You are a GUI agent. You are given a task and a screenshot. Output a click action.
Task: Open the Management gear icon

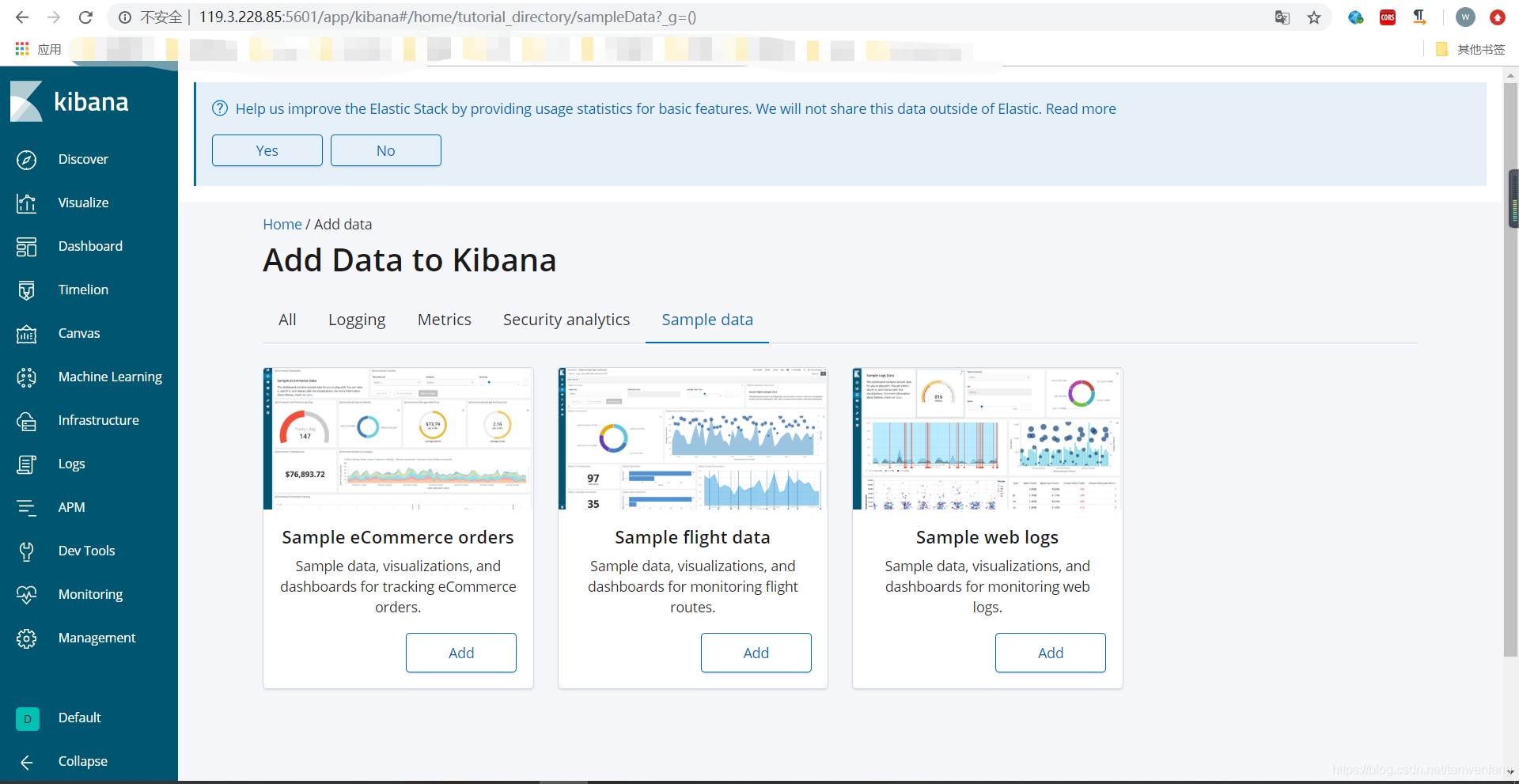[x=26, y=638]
